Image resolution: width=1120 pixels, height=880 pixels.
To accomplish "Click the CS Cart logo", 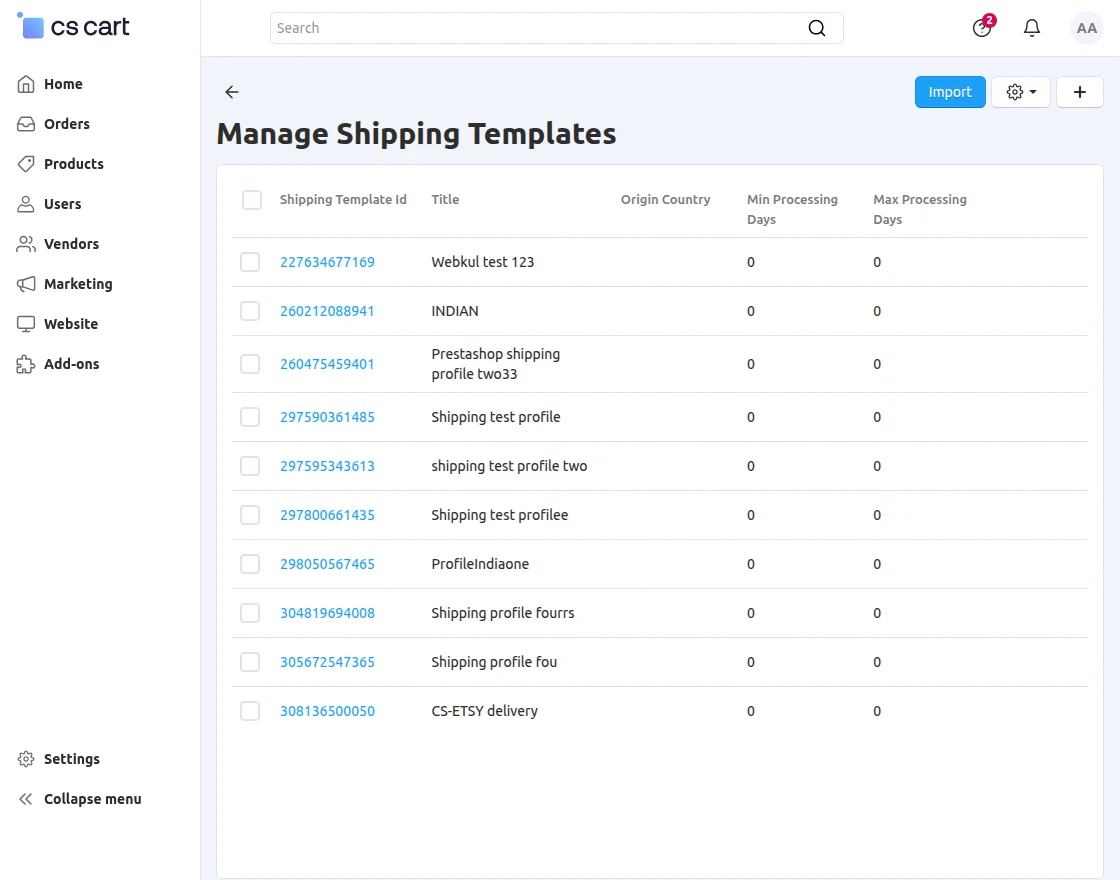I will tap(73, 26).
